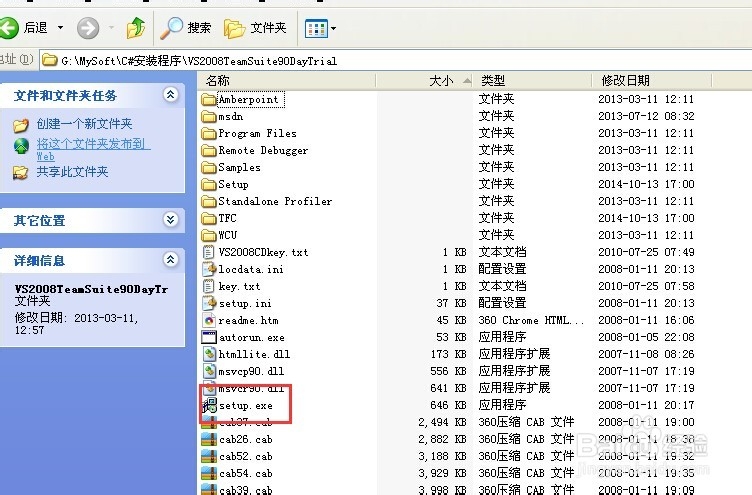Screen dimensions: 752x495
Task: Click the setup.exe file name
Action: tap(246, 406)
